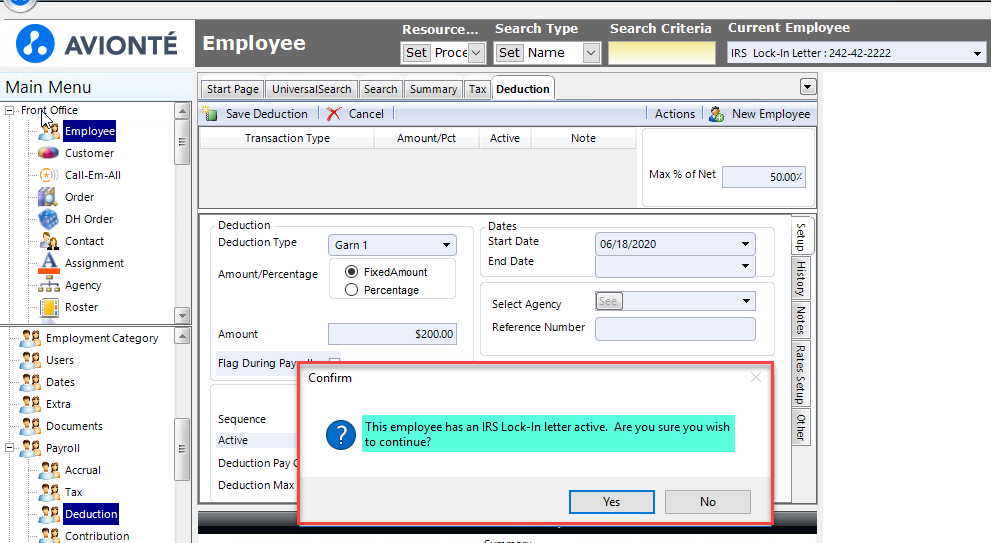Select the Percentage radio button
The width and height of the screenshot is (991, 543).
coord(351,290)
